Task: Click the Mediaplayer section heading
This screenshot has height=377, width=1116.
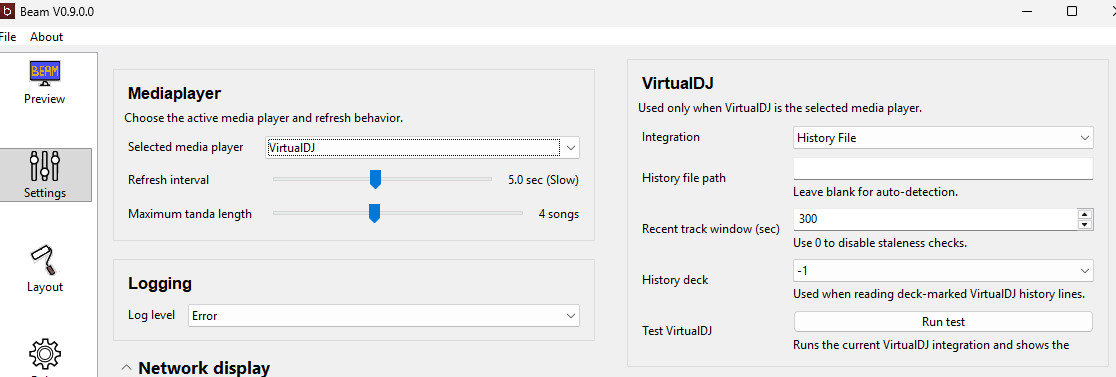Action: [x=174, y=93]
